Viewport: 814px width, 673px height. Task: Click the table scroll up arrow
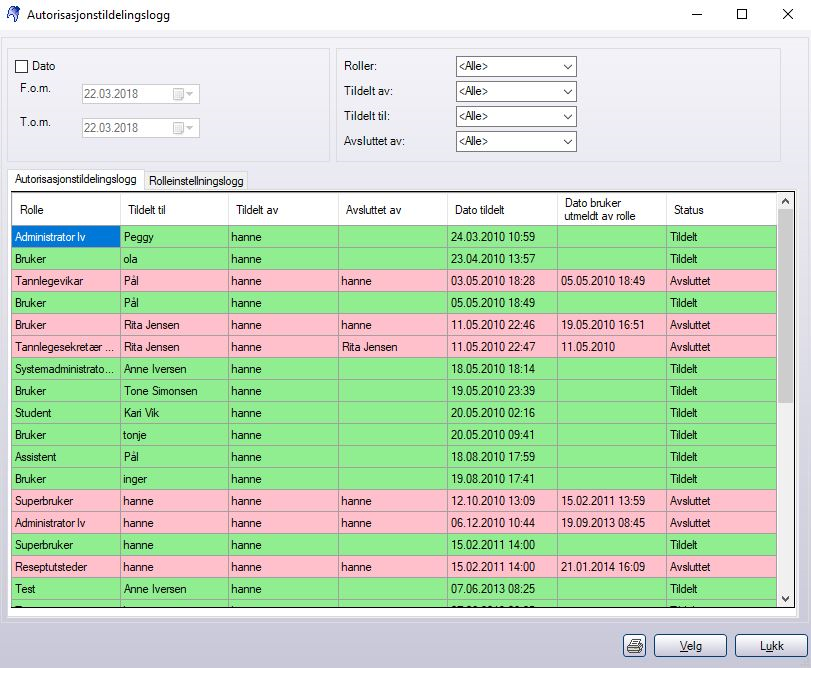pos(785,201)
